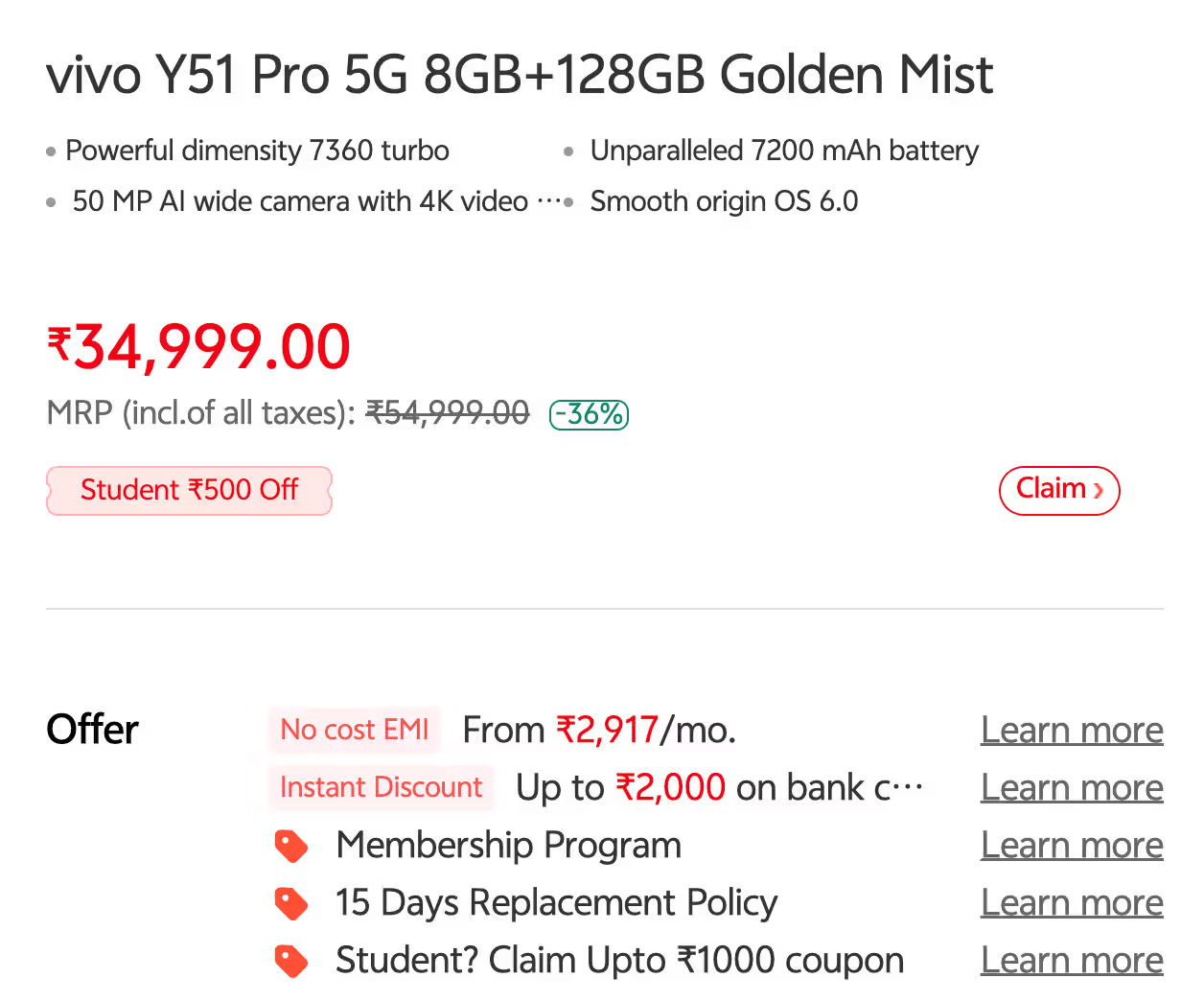
Task: Open Learn more for Student coupon offer
Action: [x=1072, y=960]
